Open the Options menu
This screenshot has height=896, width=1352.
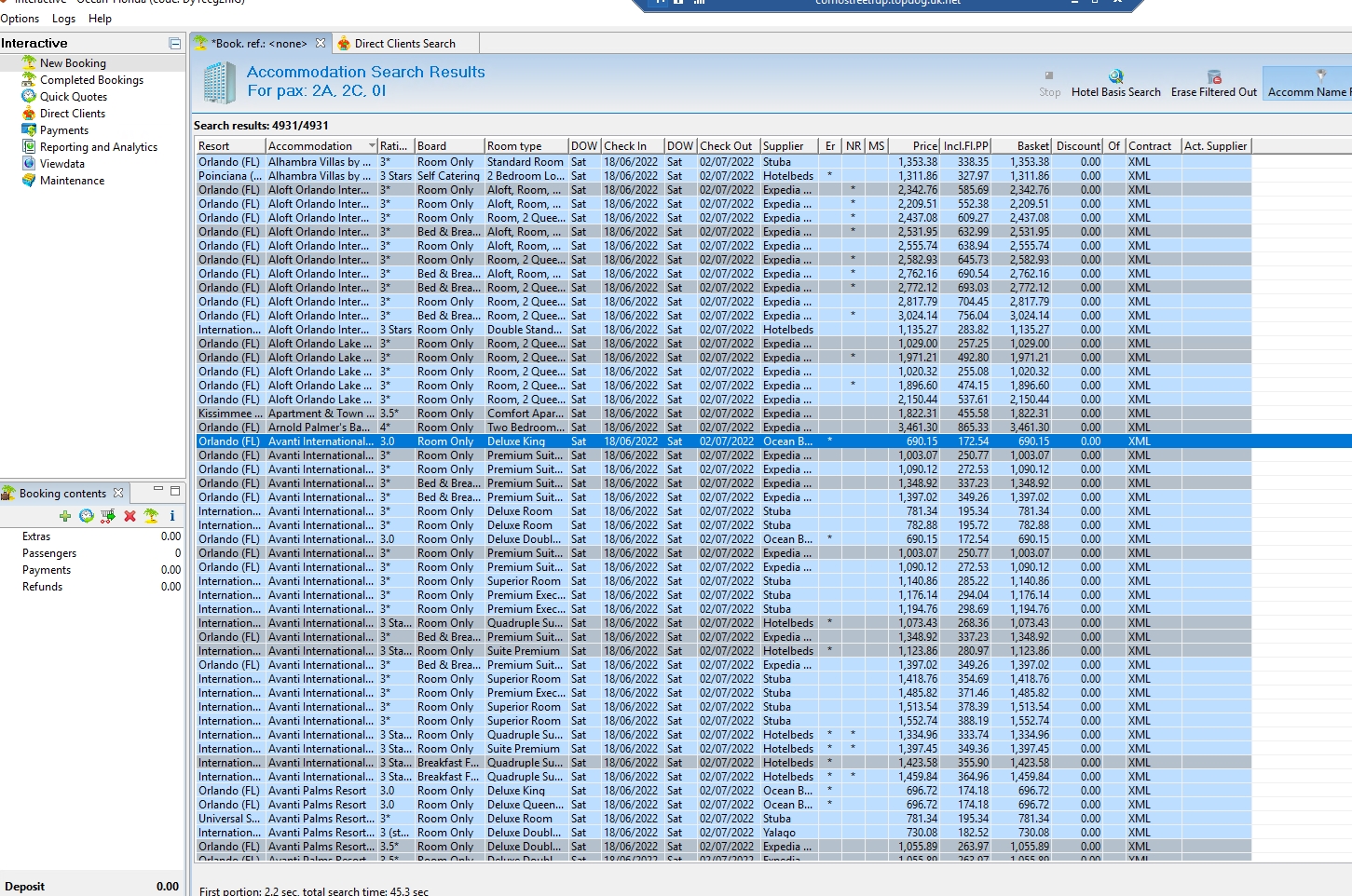20,19
